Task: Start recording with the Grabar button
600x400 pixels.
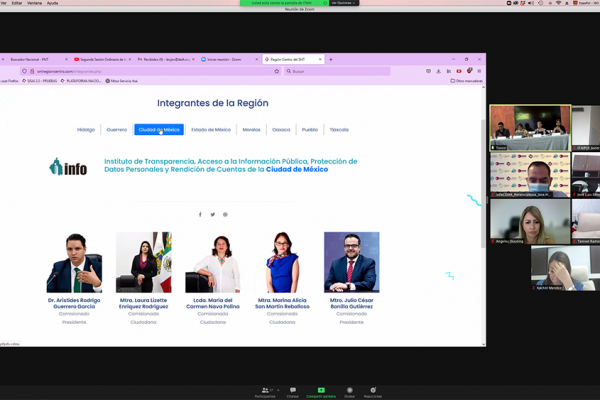Action: [x=349, y=392]
